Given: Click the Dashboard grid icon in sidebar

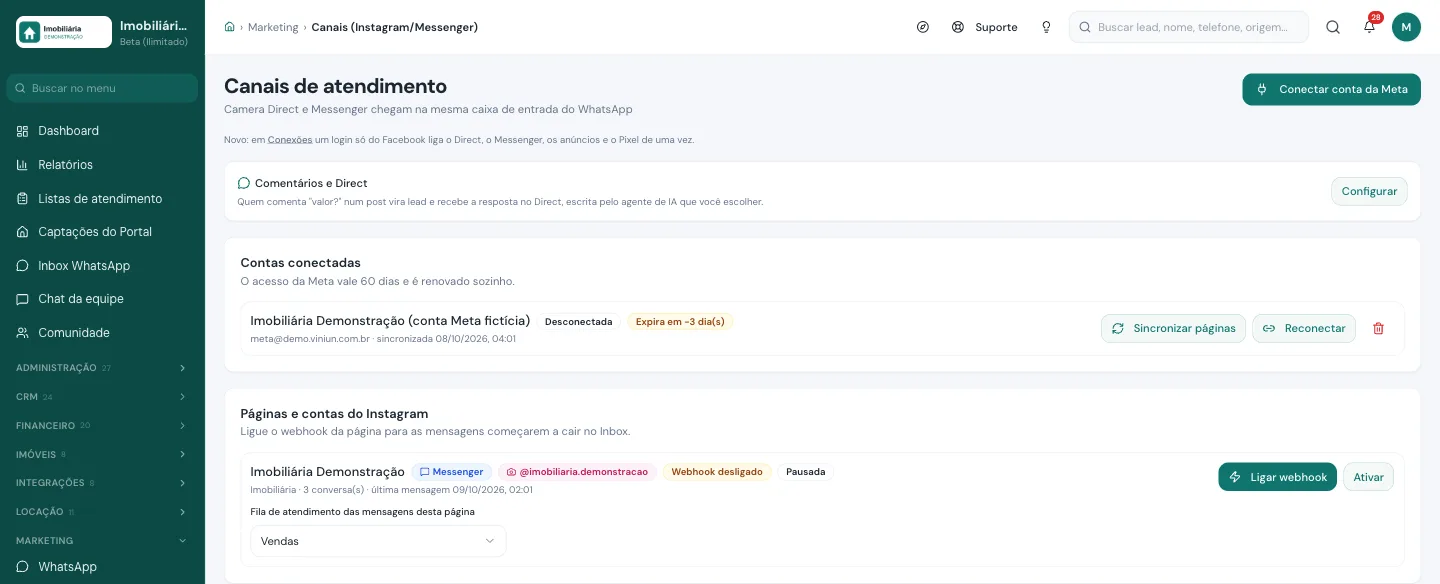Looking at the screenshot, I should click(x=22, y=131).
